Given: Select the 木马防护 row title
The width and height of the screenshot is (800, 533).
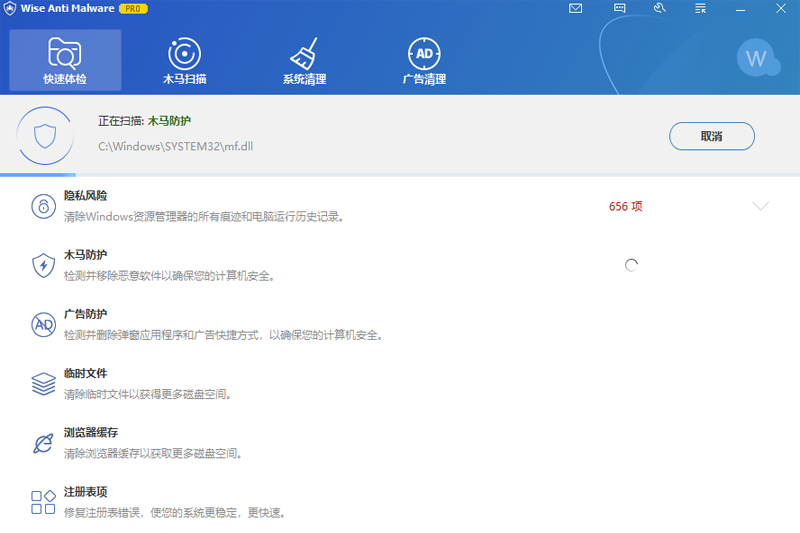Looking at the screenshot, I should pos(85,255).
